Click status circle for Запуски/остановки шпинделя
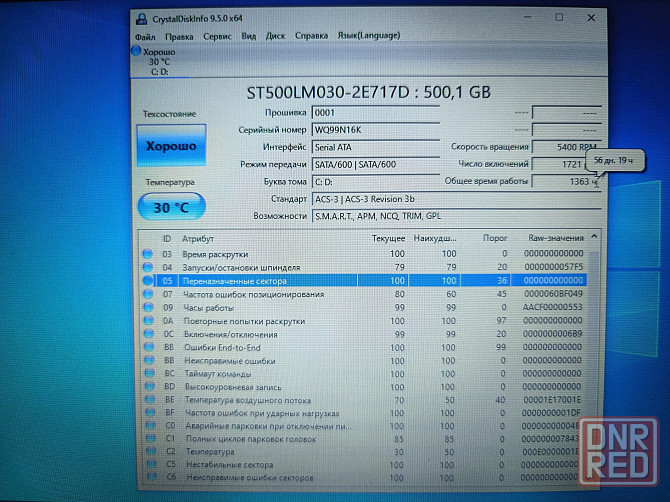Viewport: 670px width, 502px height. tap(148, 267)
